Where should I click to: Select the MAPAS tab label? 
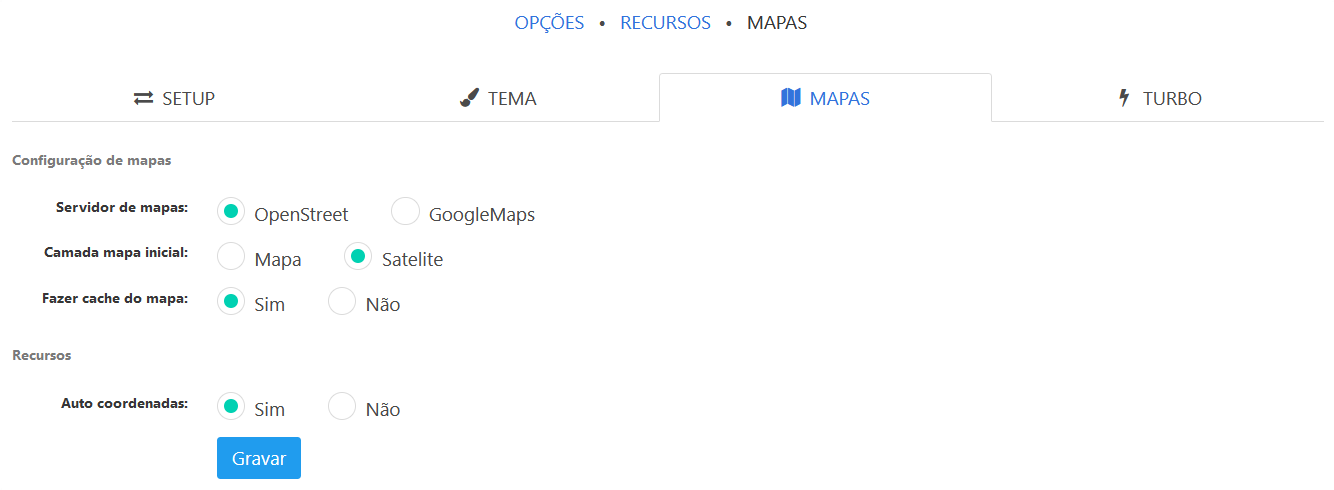click(x=839, y=99)
